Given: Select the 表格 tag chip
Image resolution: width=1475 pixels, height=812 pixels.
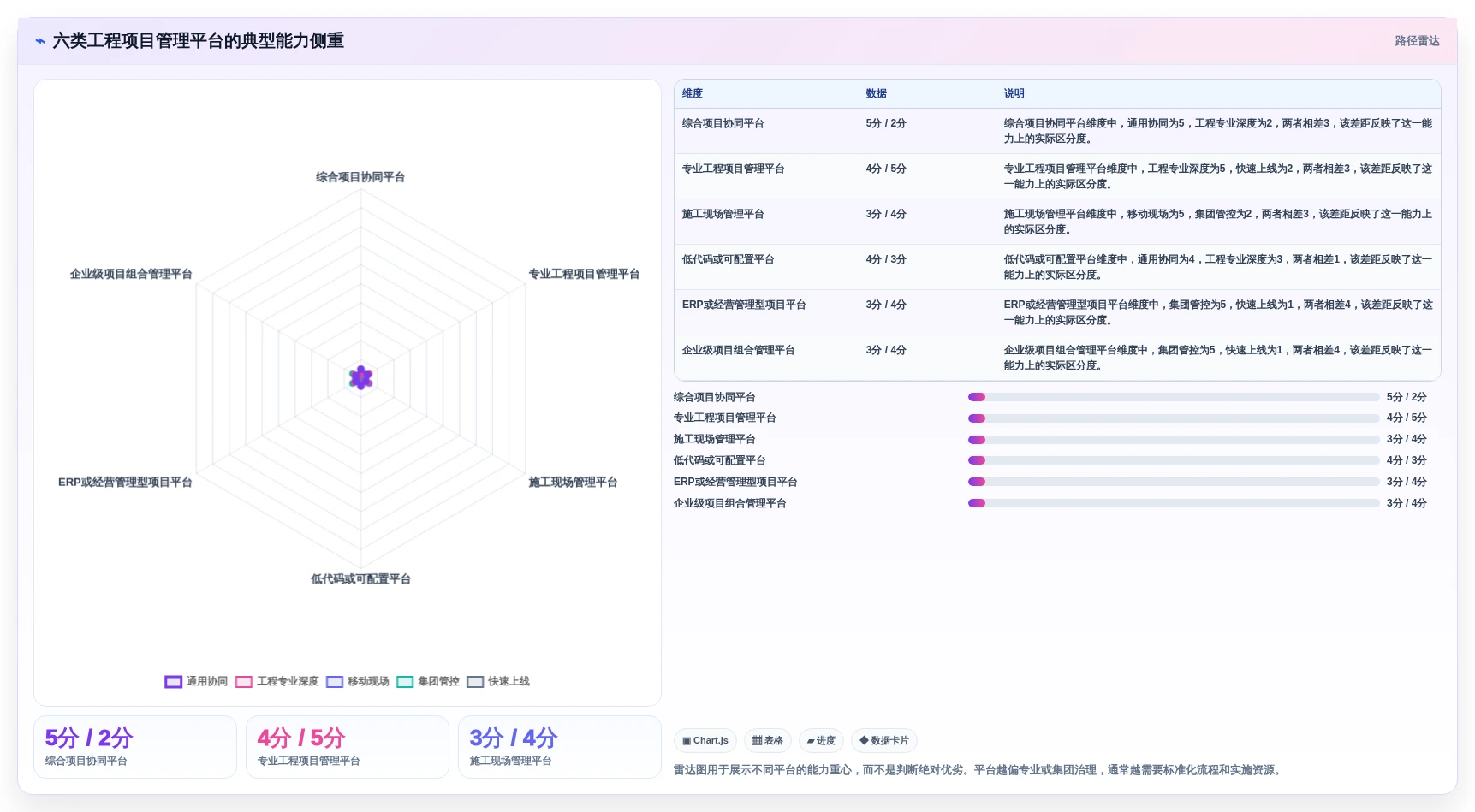Looking at the screenshot, I should pyautogui.click(x=768, y=741).
